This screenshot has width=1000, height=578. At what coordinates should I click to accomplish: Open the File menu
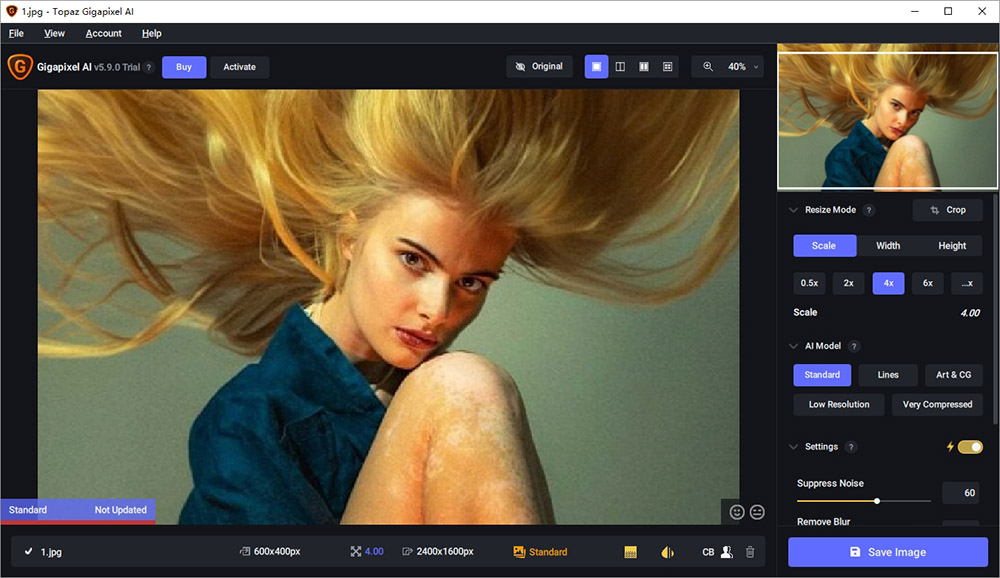[16, 33]
